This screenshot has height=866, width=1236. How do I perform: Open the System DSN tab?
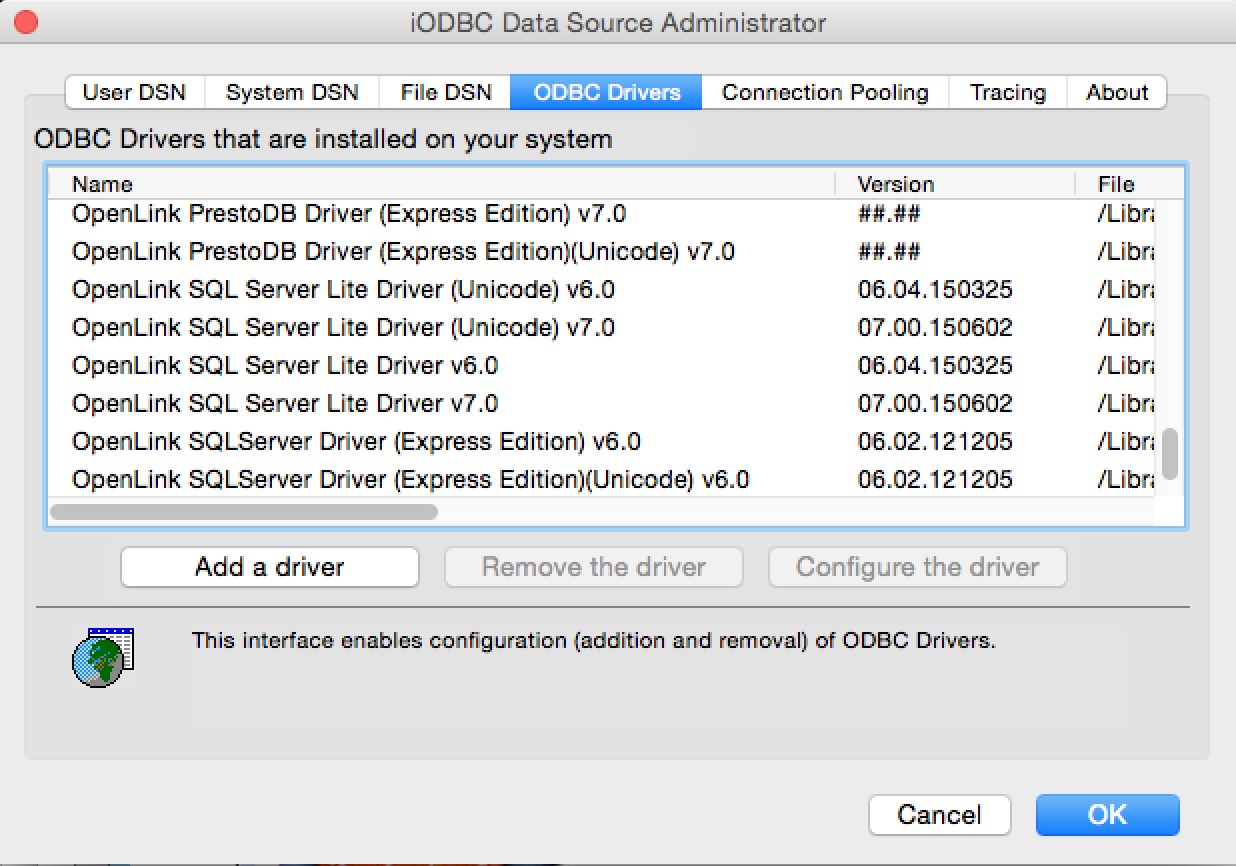(291, 93)
